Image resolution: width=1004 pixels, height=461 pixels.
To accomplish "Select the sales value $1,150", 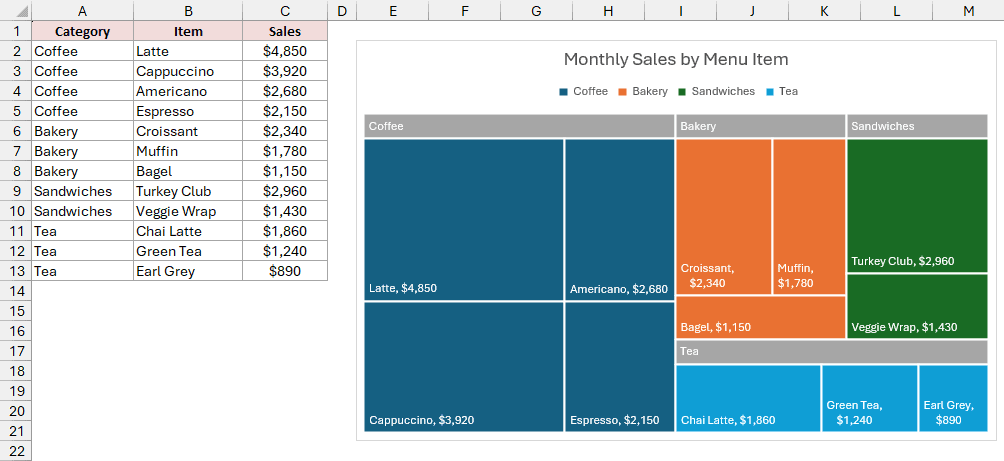I will point(285,171).
